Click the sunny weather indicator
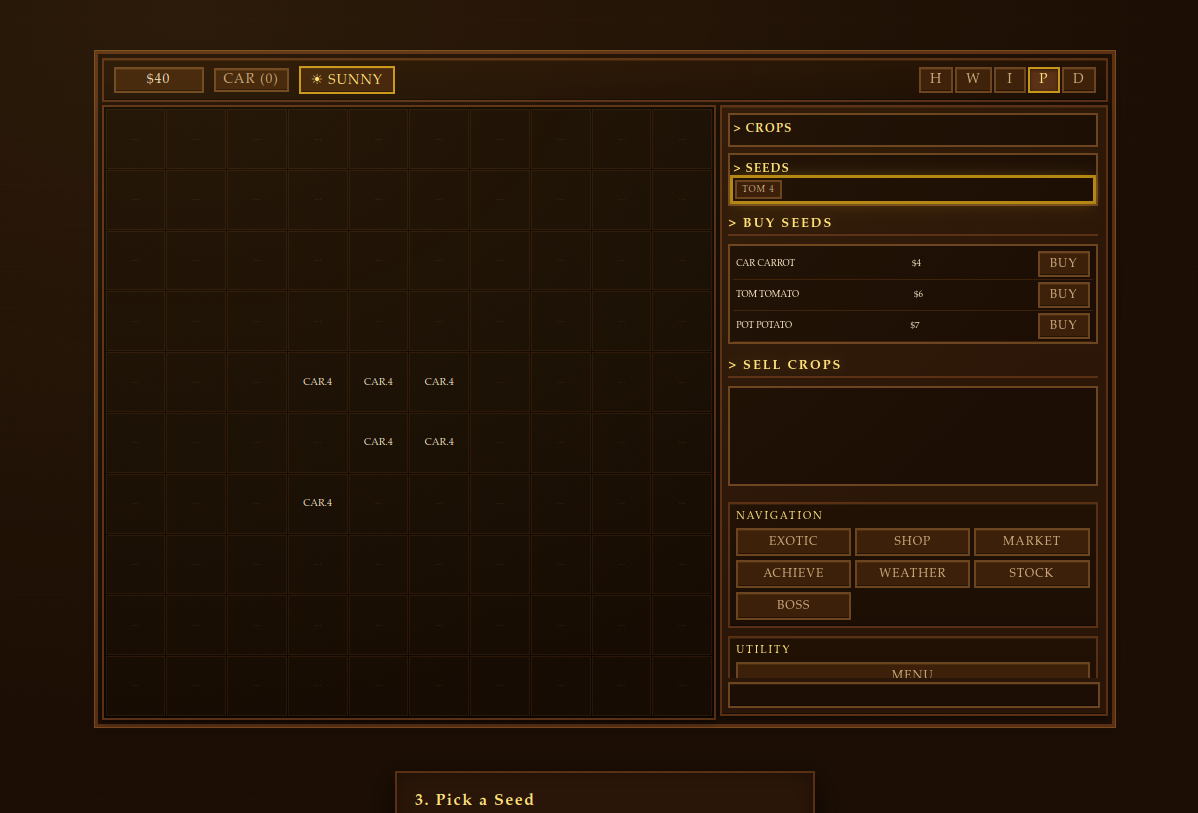The width and height of the screenshot is (1198, 813). pos(347,80)
